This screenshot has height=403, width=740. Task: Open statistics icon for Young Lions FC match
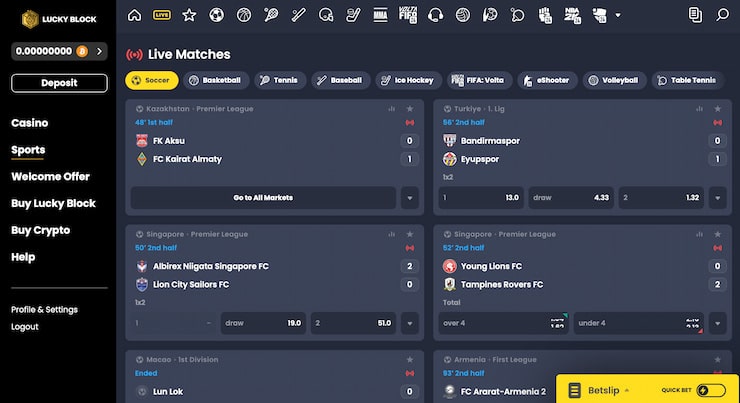click(699, 235)
